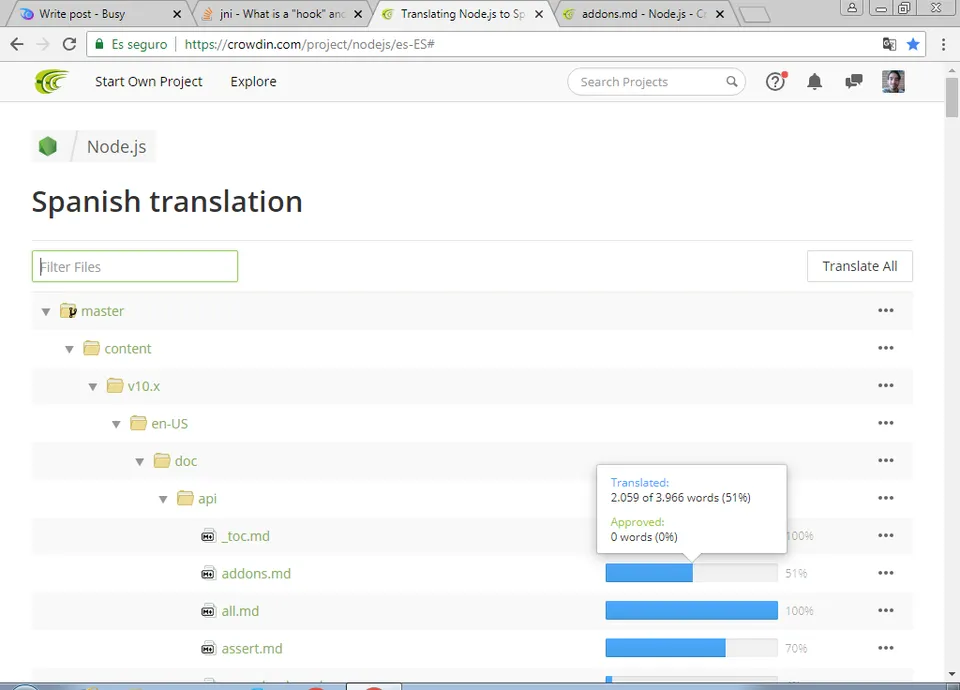This screenshot has height=690, width=960.
Task: Click the content folder icon
Action: [x=91, y=348]
